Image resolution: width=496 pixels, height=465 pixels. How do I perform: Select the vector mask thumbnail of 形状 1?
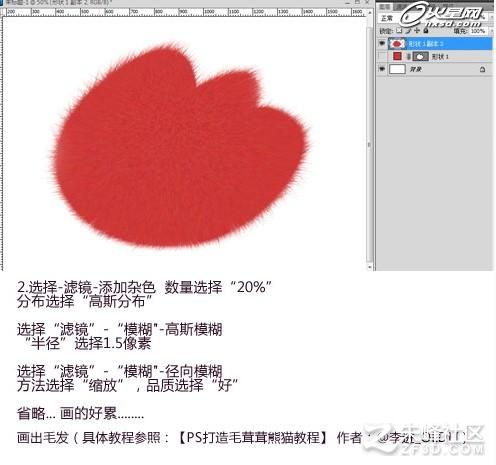(420, 57)
